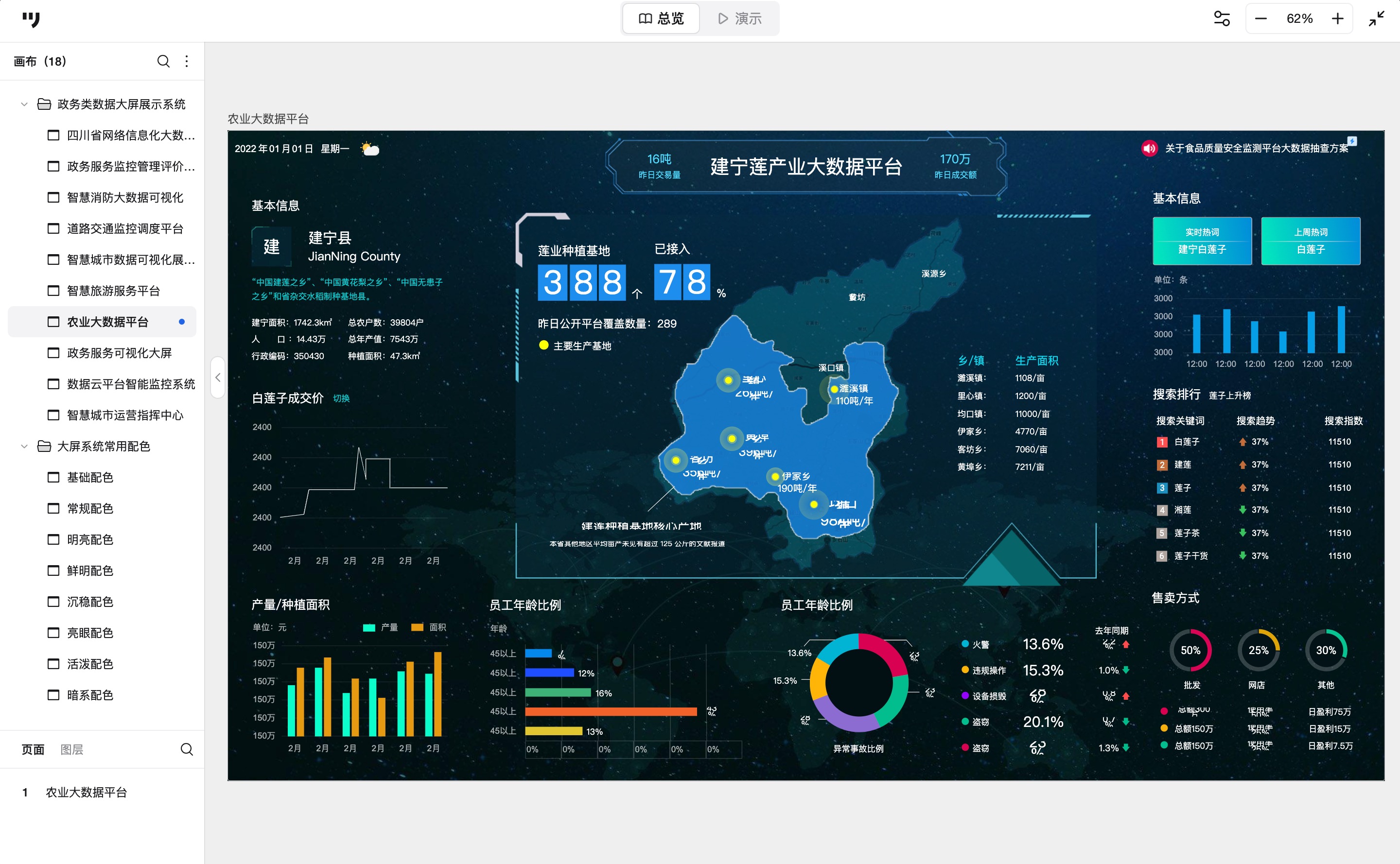Open 四川省网络信息化大数 canvas
Image resolution: width=1400 pixels, height=864 pixels.
[x=102, y=136]
